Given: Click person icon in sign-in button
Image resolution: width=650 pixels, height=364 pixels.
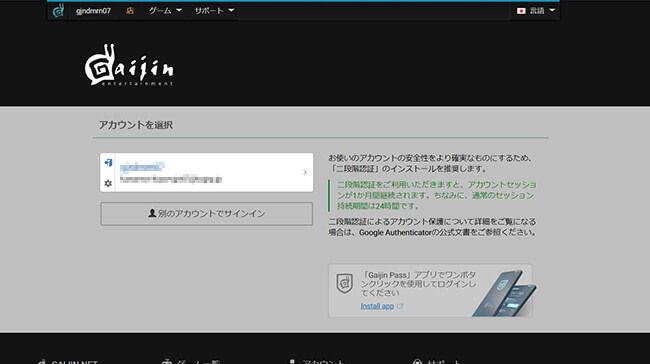Looking at the screenshot, I should click(152, 213).
